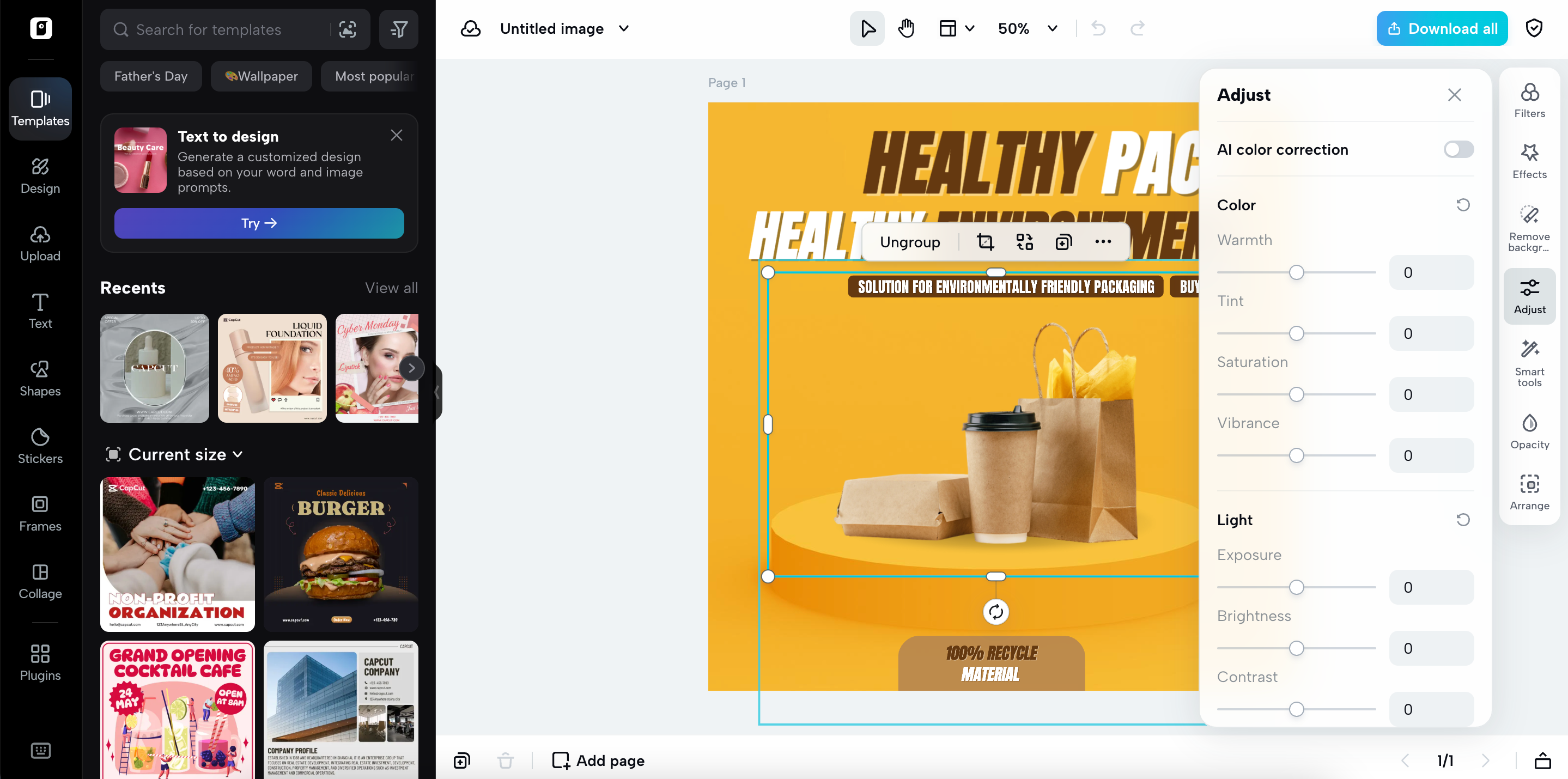Duplicate page icon in bottom bar
The height and width of the screenshot is (779, 1568).
tap(462, 760)
